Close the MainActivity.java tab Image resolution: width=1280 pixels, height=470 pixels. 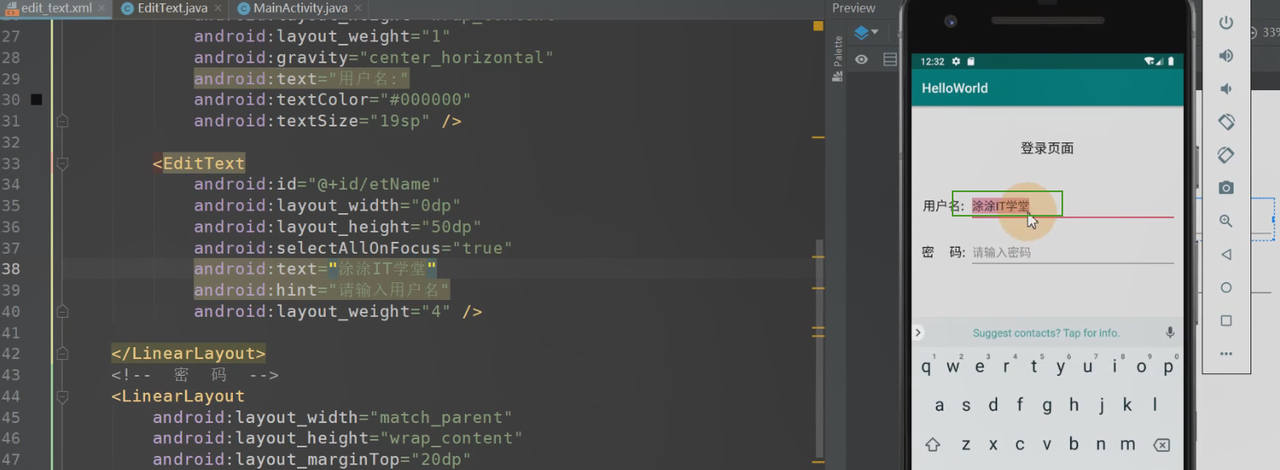pyautogui.click(x=356, y=8)
